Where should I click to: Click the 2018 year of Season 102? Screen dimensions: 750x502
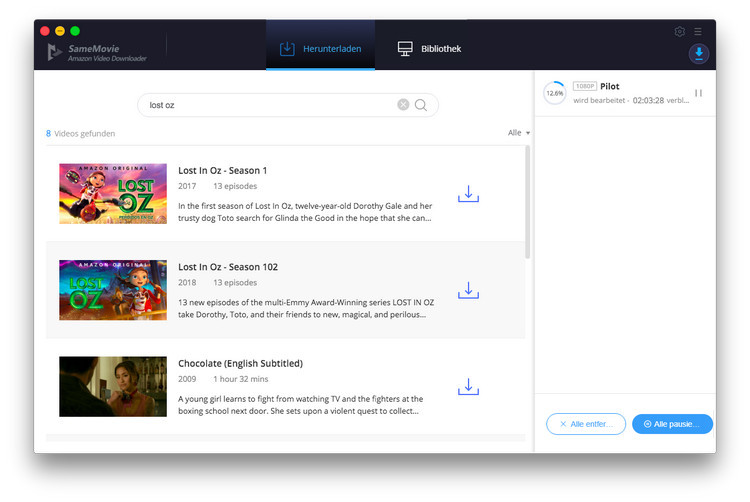click(x=187, y=283)
